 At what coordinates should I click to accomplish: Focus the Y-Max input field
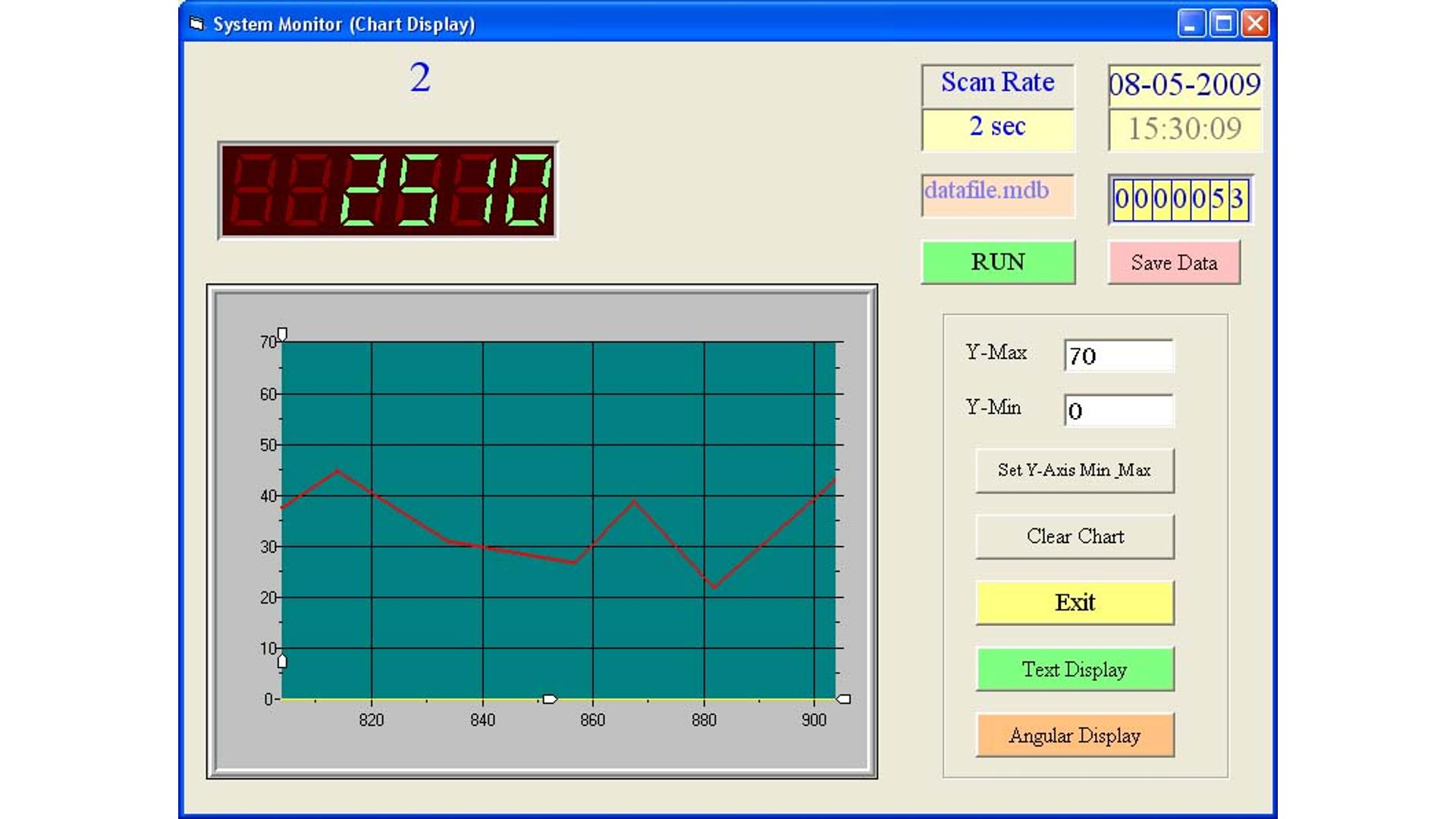click(1119, 356)
